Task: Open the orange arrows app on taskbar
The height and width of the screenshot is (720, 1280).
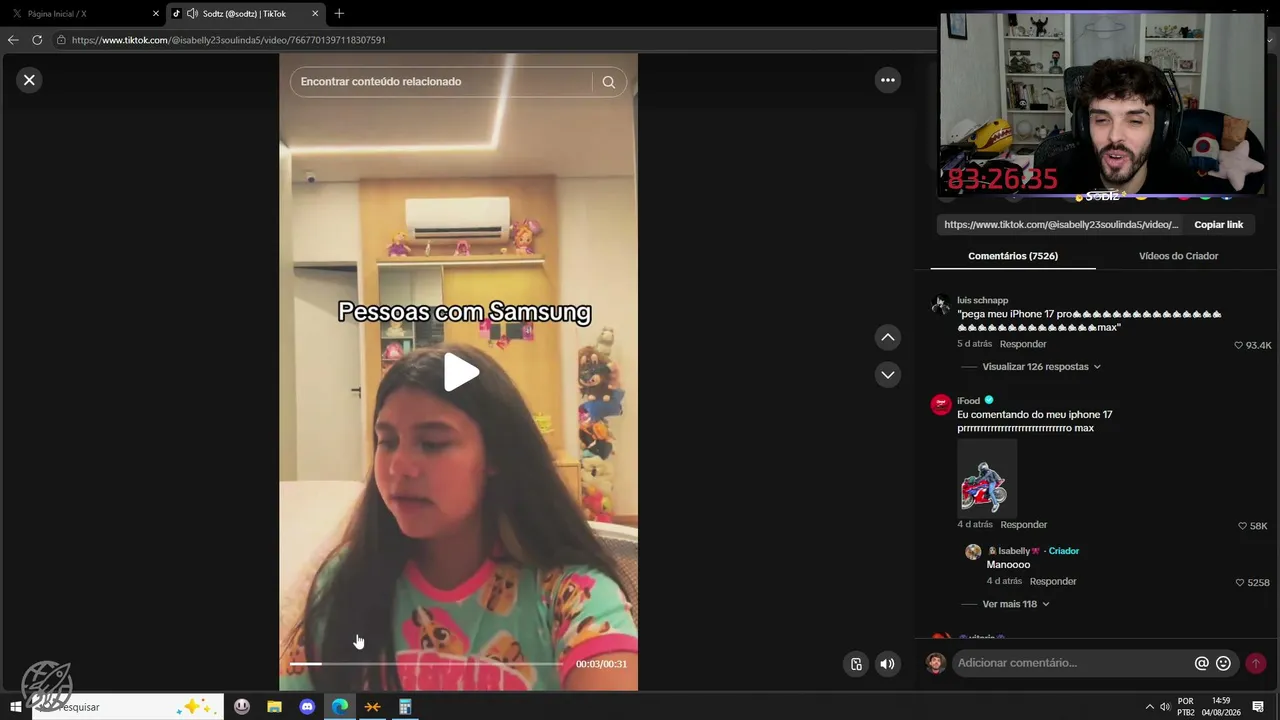Action: (x=372, y=707)
